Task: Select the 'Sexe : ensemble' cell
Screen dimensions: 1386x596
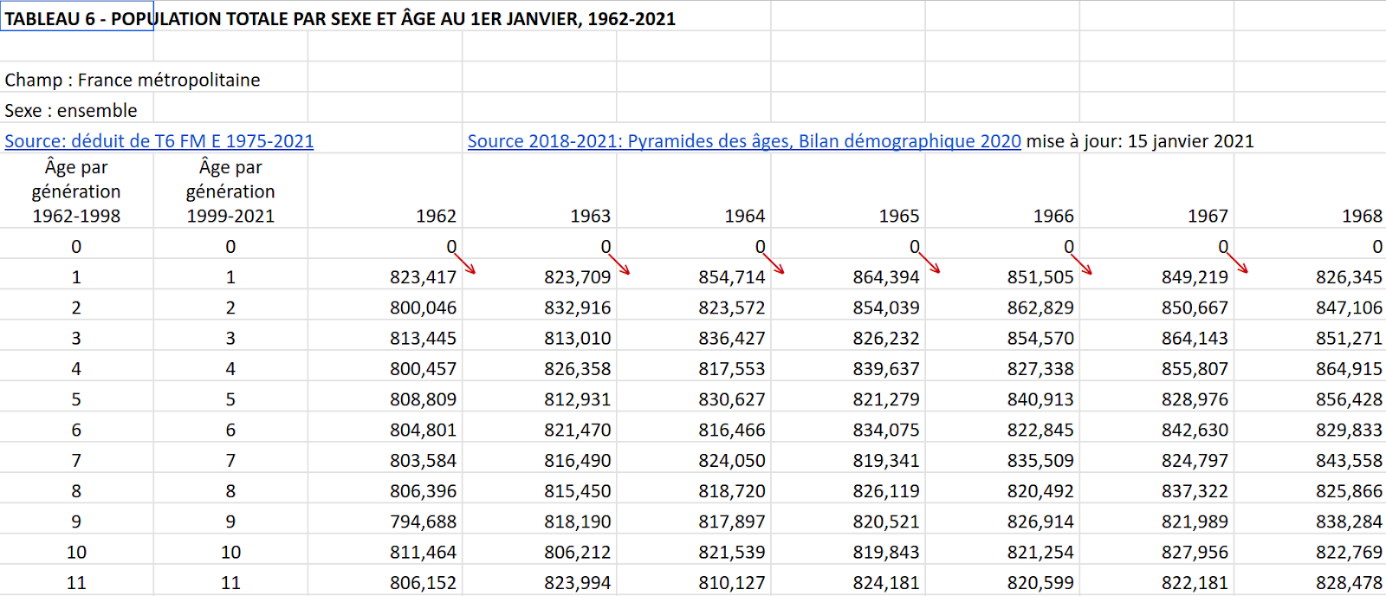Action: pyautogui.click(x=71, y=110)
